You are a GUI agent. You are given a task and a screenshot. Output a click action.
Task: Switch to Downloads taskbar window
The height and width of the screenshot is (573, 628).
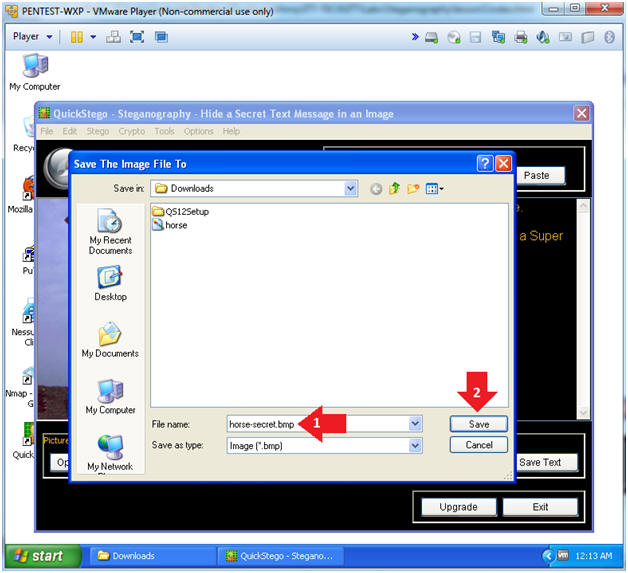[152, 556]
